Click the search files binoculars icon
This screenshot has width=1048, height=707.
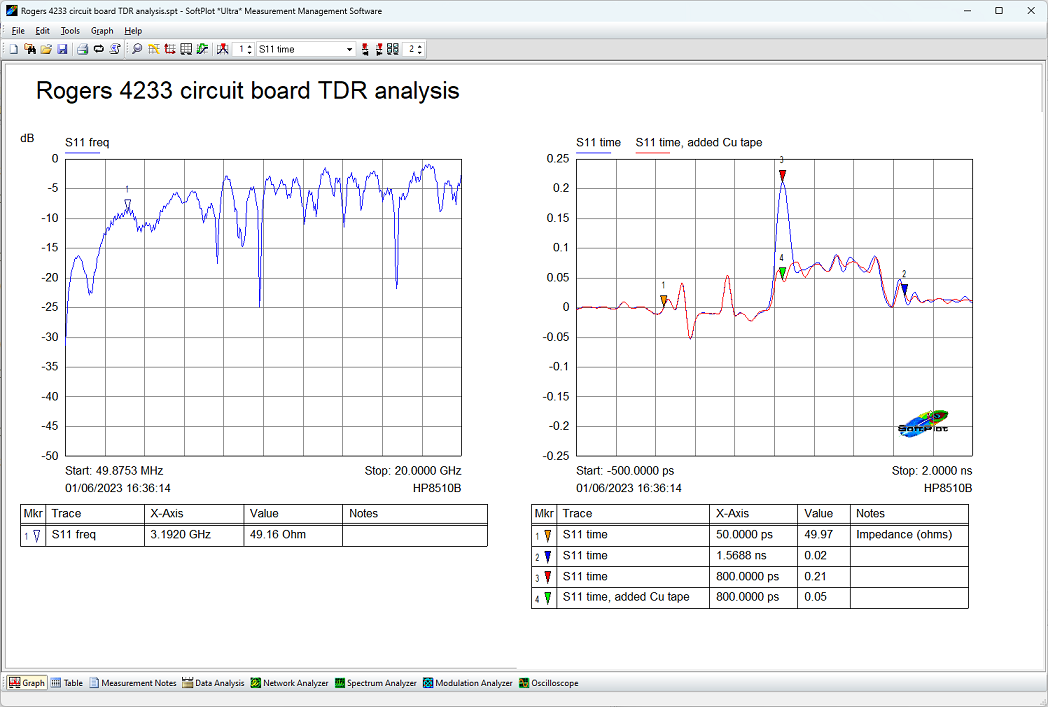[30, 49]
